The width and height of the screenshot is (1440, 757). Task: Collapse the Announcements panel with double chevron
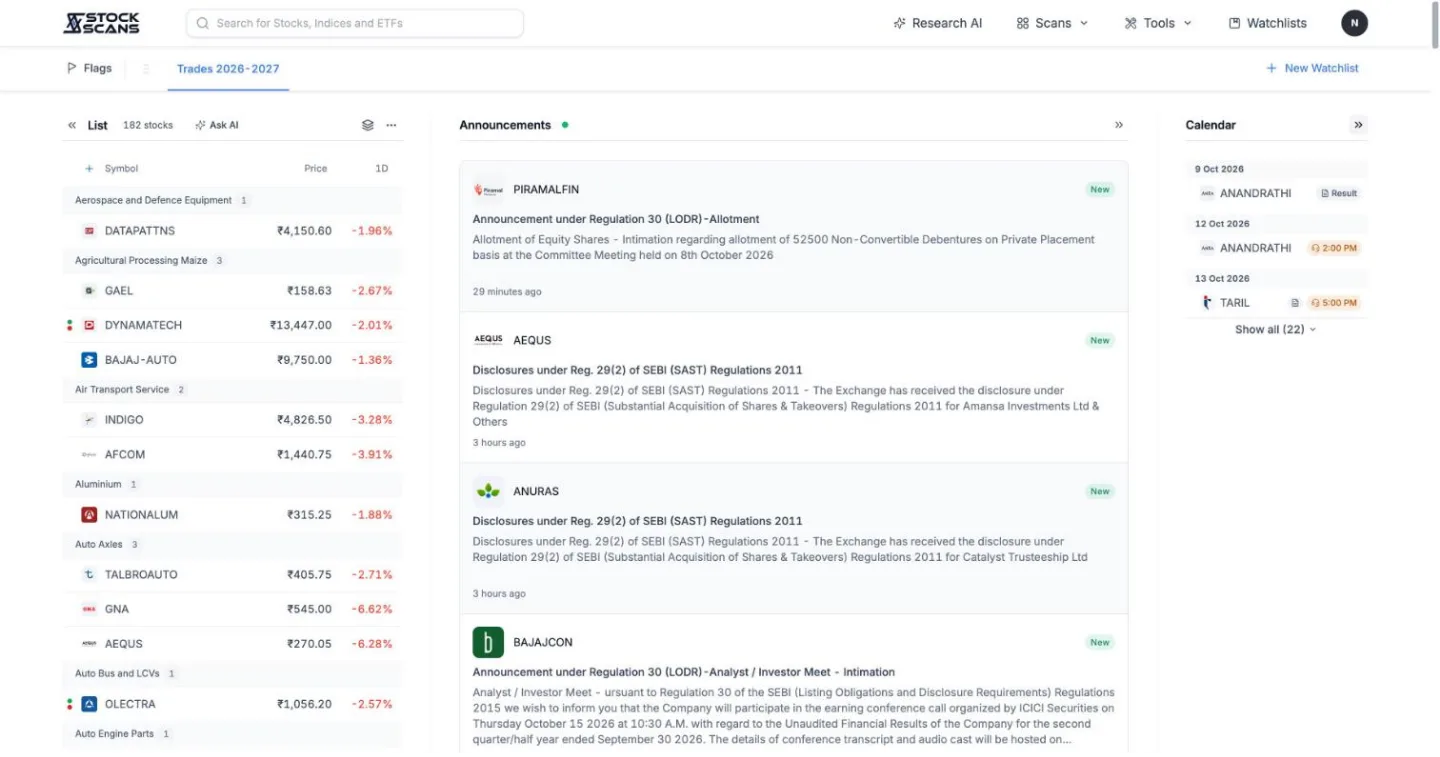tap(1119, 125)
